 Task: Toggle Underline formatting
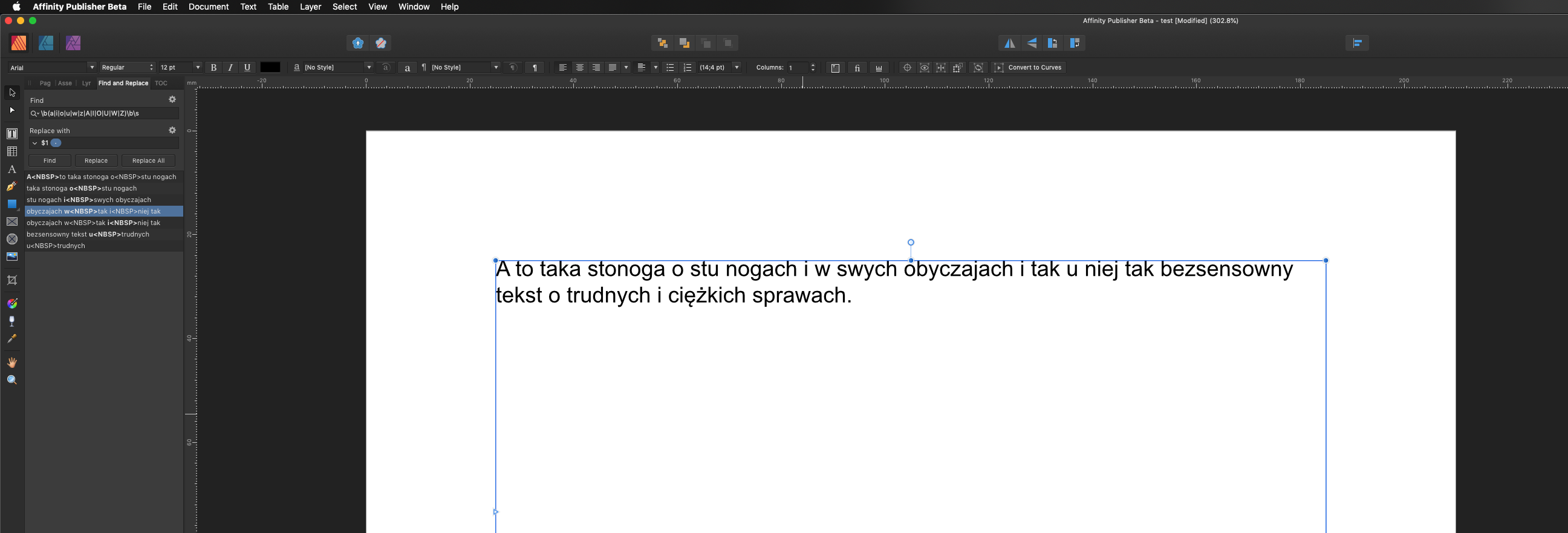[247, 68]
